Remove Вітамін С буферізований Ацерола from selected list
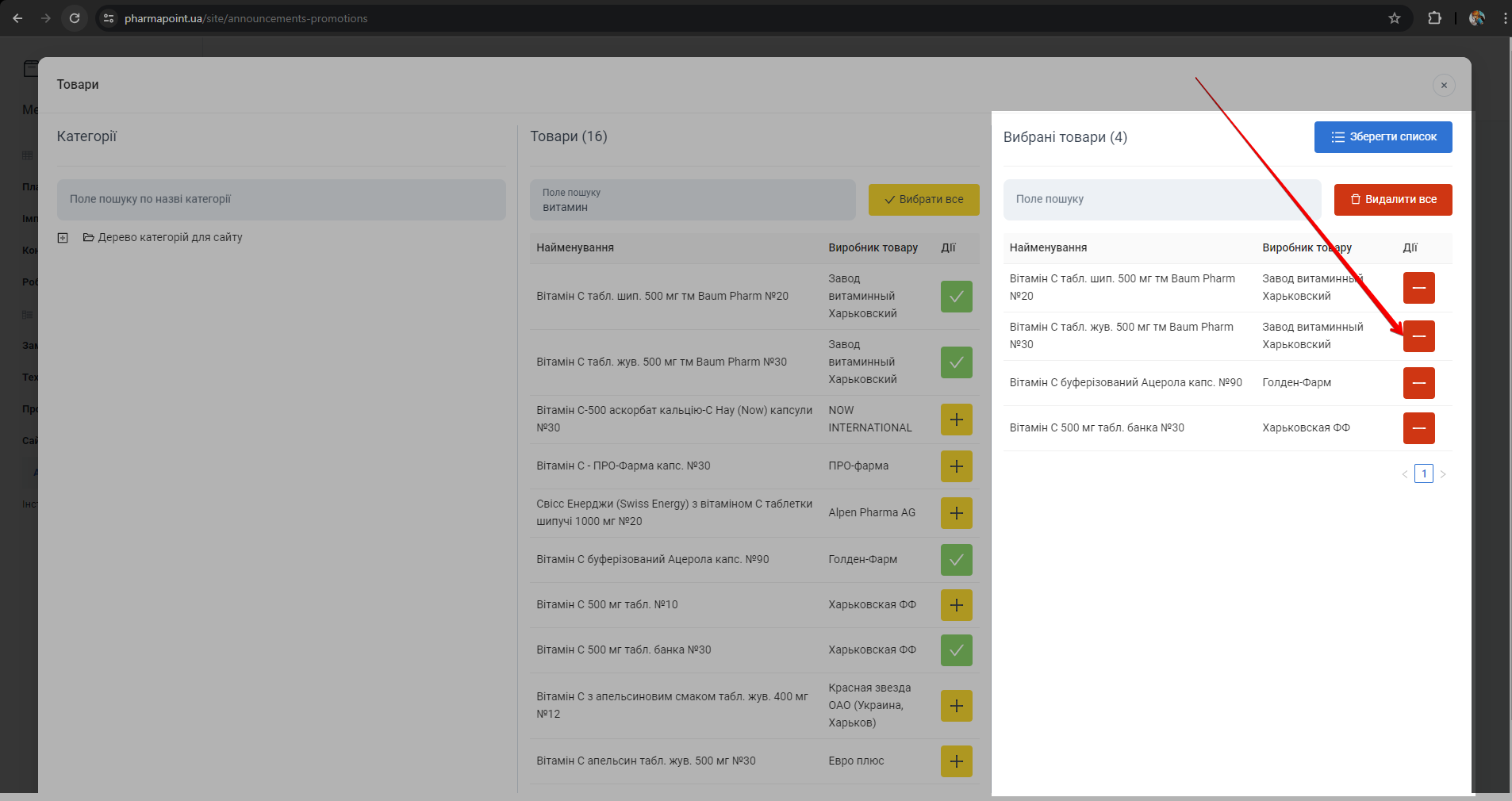 pos(1418,383)
